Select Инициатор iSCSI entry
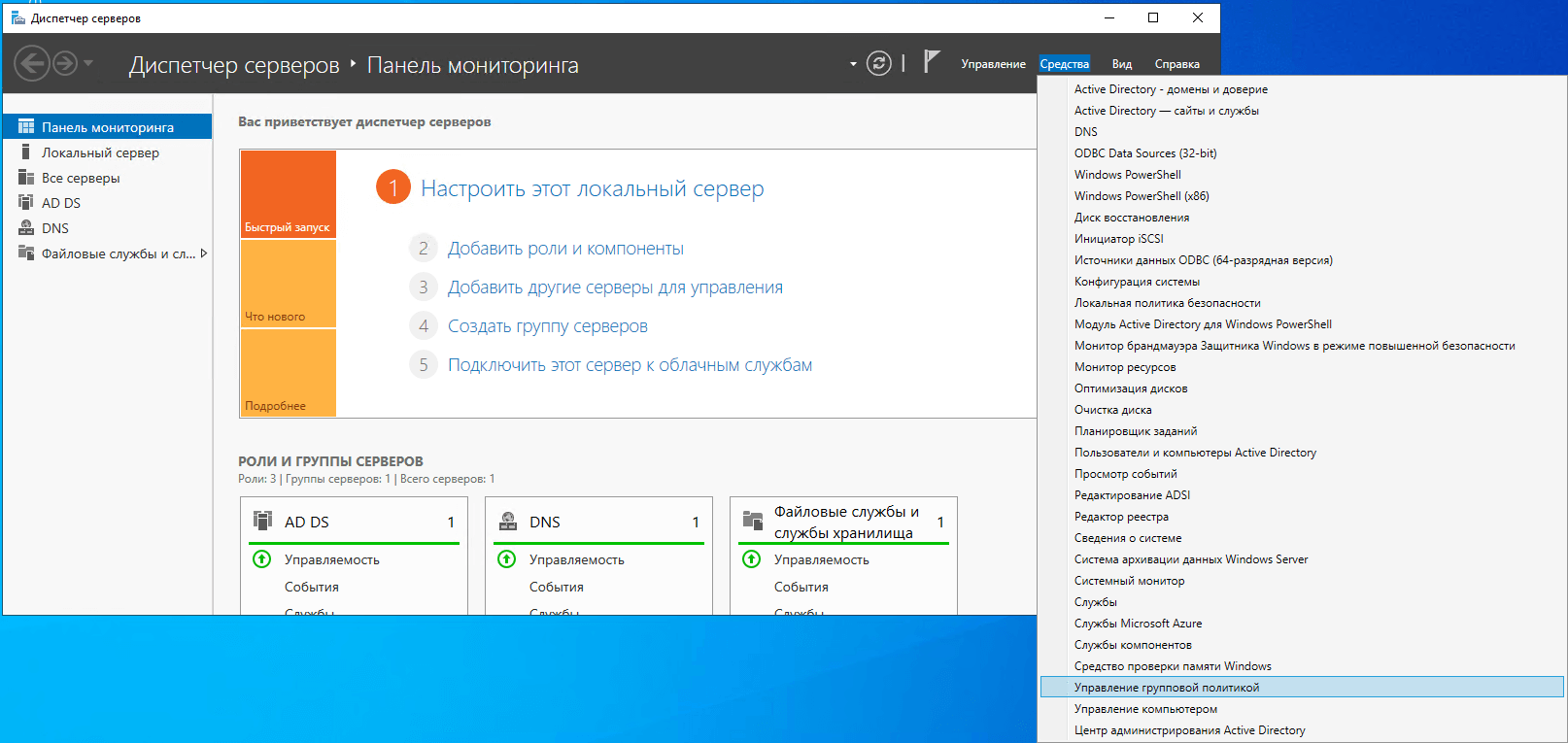This screenshot has height=743, width=1568. point(1302,239)
